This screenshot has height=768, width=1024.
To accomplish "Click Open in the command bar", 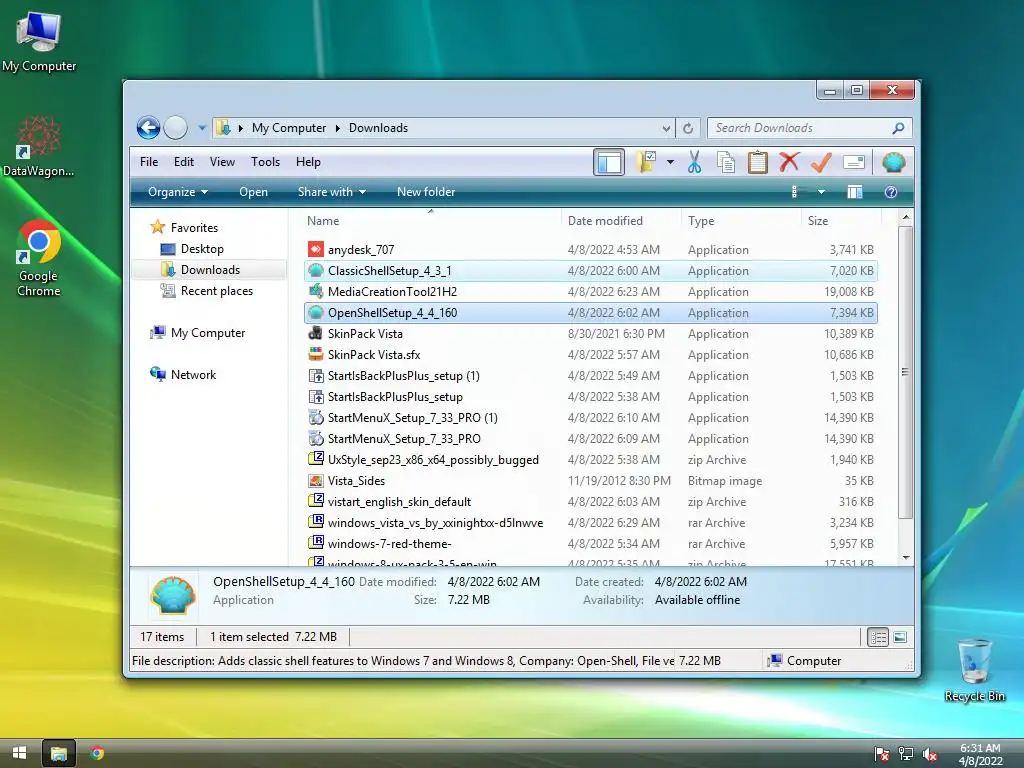I will 253,192.
